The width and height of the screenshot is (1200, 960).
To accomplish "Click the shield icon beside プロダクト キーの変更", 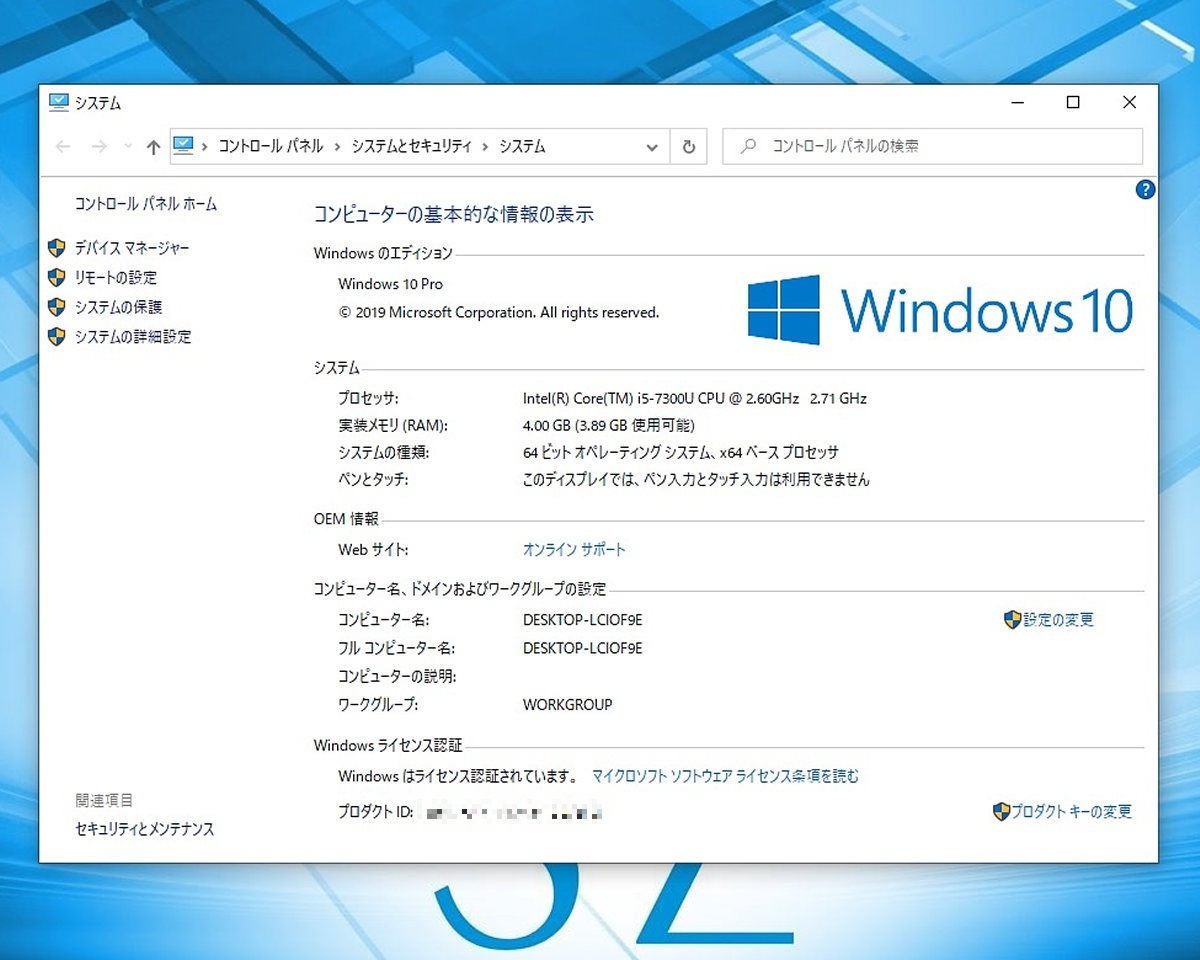I will (x=1001, y=811).
